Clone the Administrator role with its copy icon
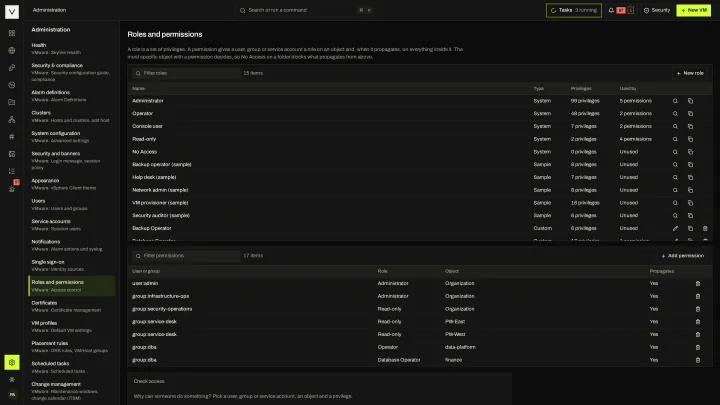The width and height of the screenshot is (720, 405). (x=690, y=101)
